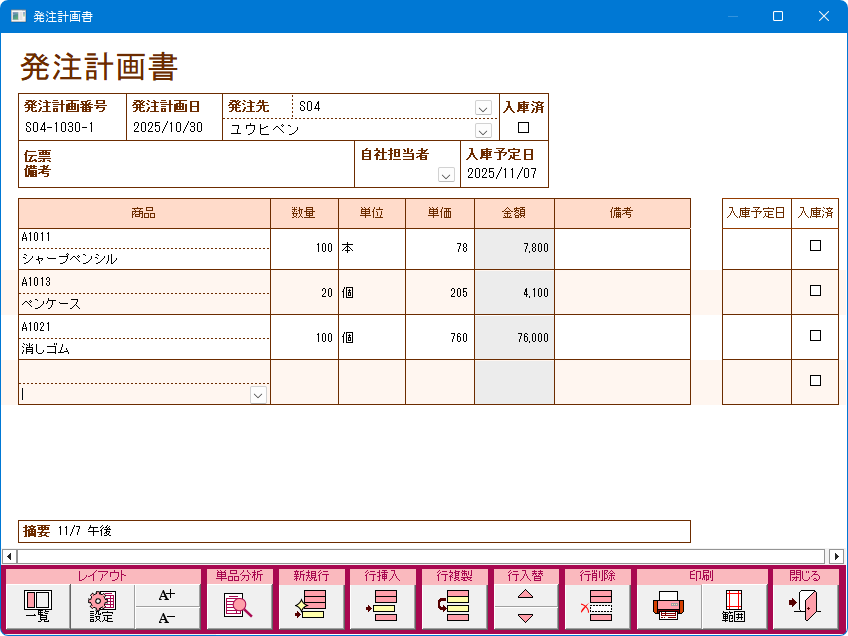Click the 印刷 範囲 button
Viewport: 848px width, 636px height.
(x=734, y=606)
